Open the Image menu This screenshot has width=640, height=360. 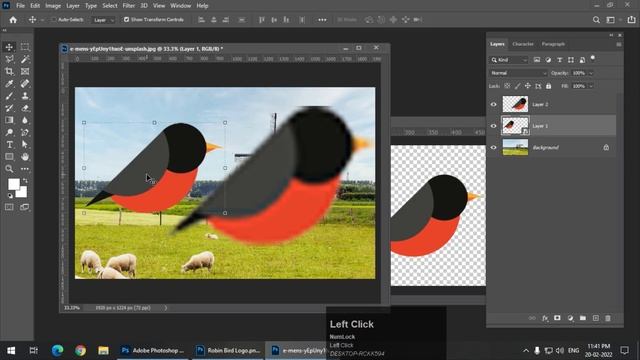[53, 6]
